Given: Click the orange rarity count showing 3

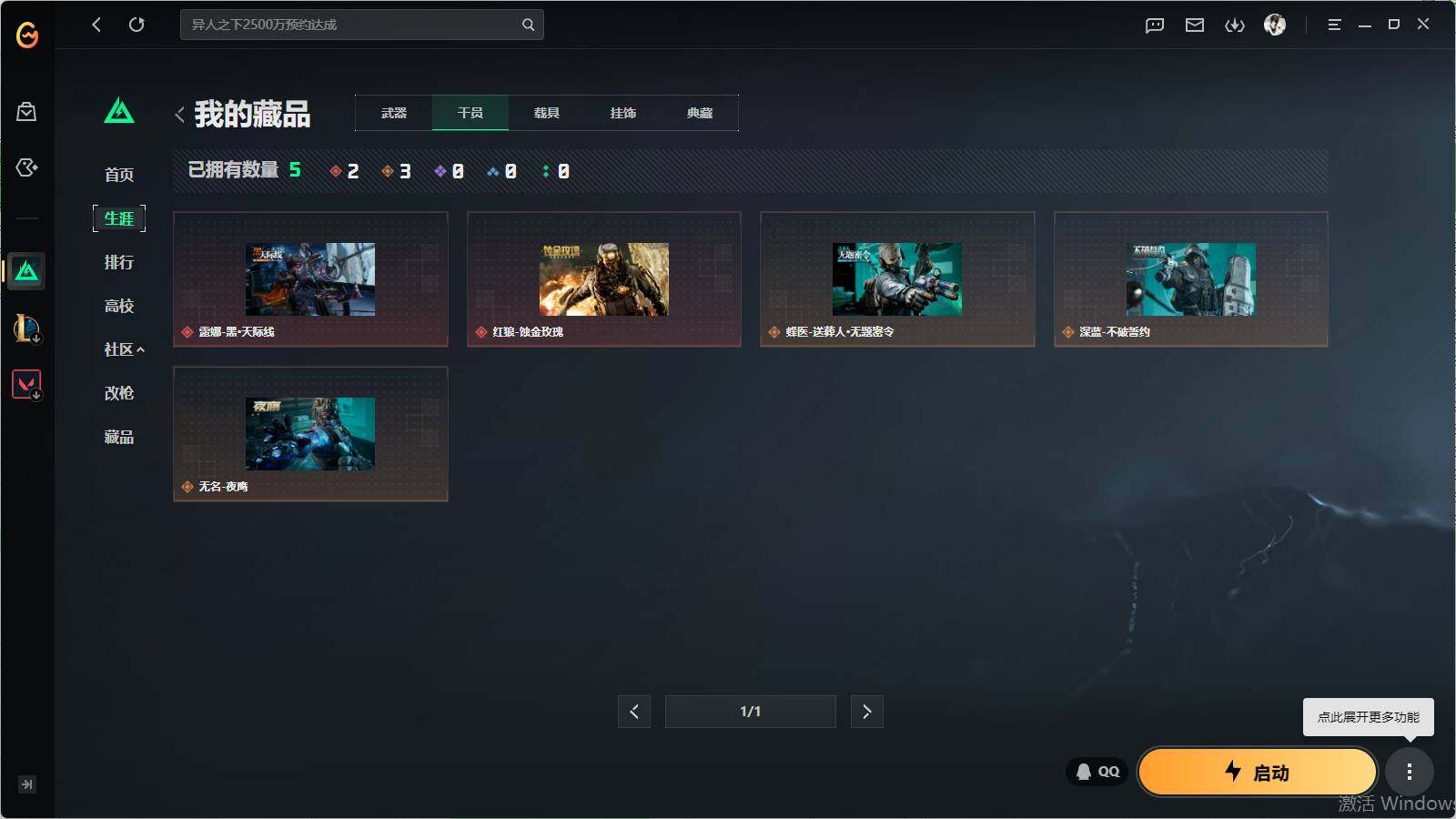Looking at the screenshot, I should click(x=397, y=171).
